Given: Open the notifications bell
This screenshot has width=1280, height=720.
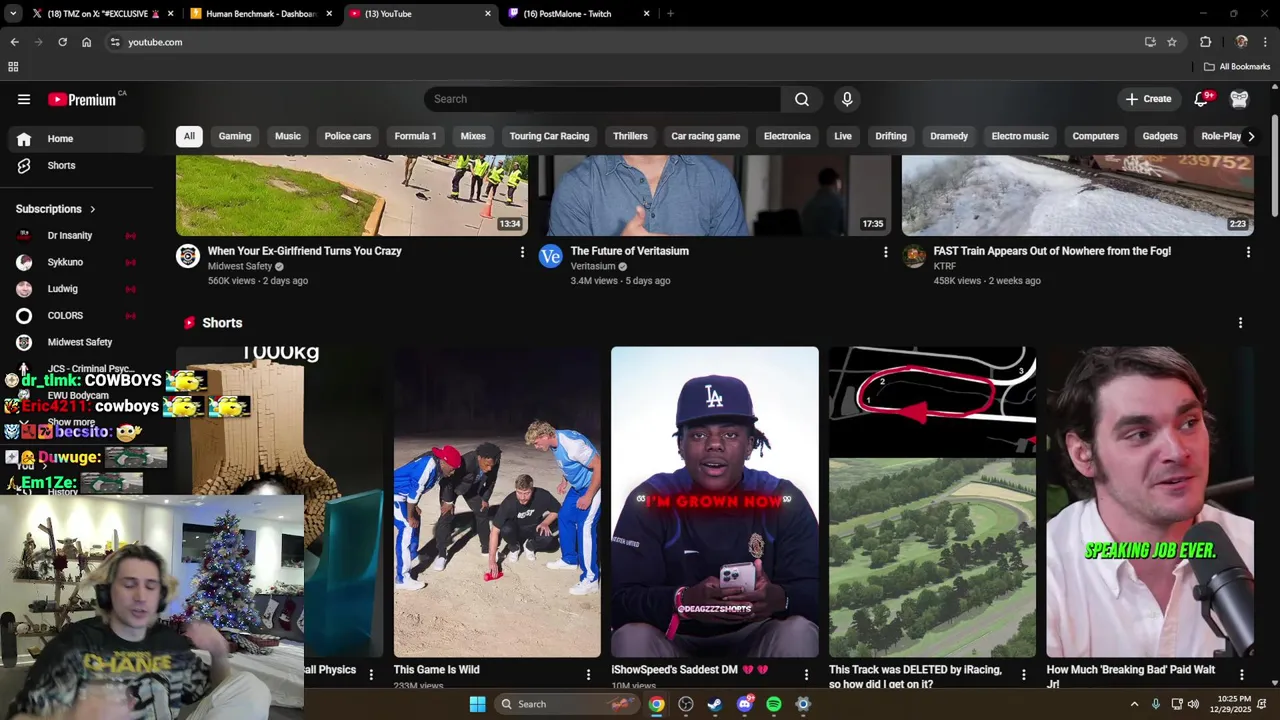Looking at the screenshot, I should [x=1201, y=99].
